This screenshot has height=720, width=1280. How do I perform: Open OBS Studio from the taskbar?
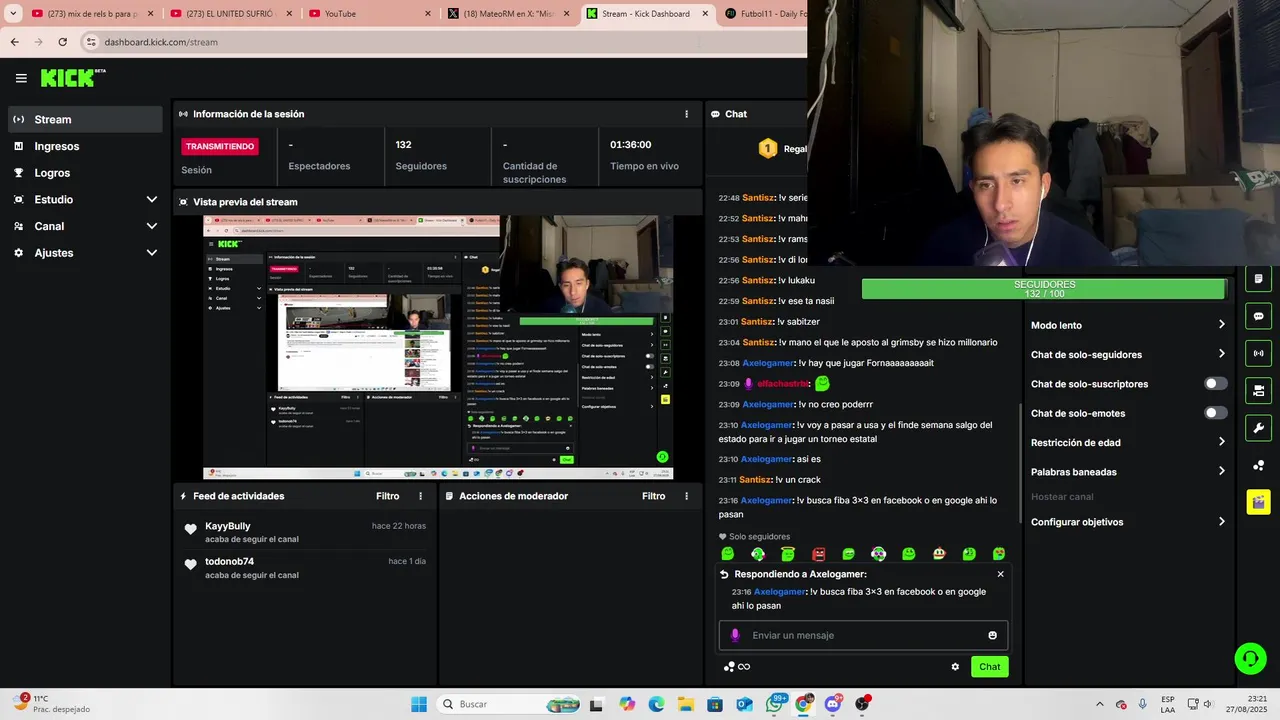862,704
